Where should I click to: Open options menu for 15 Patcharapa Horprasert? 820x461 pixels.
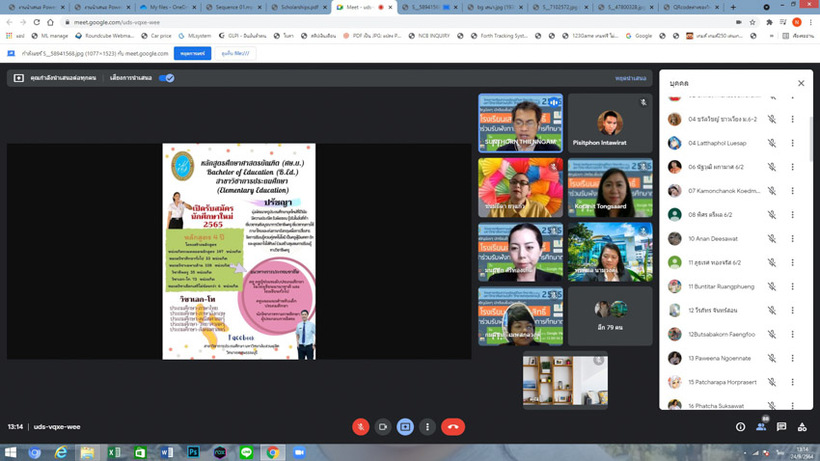[x=793, y=382]
